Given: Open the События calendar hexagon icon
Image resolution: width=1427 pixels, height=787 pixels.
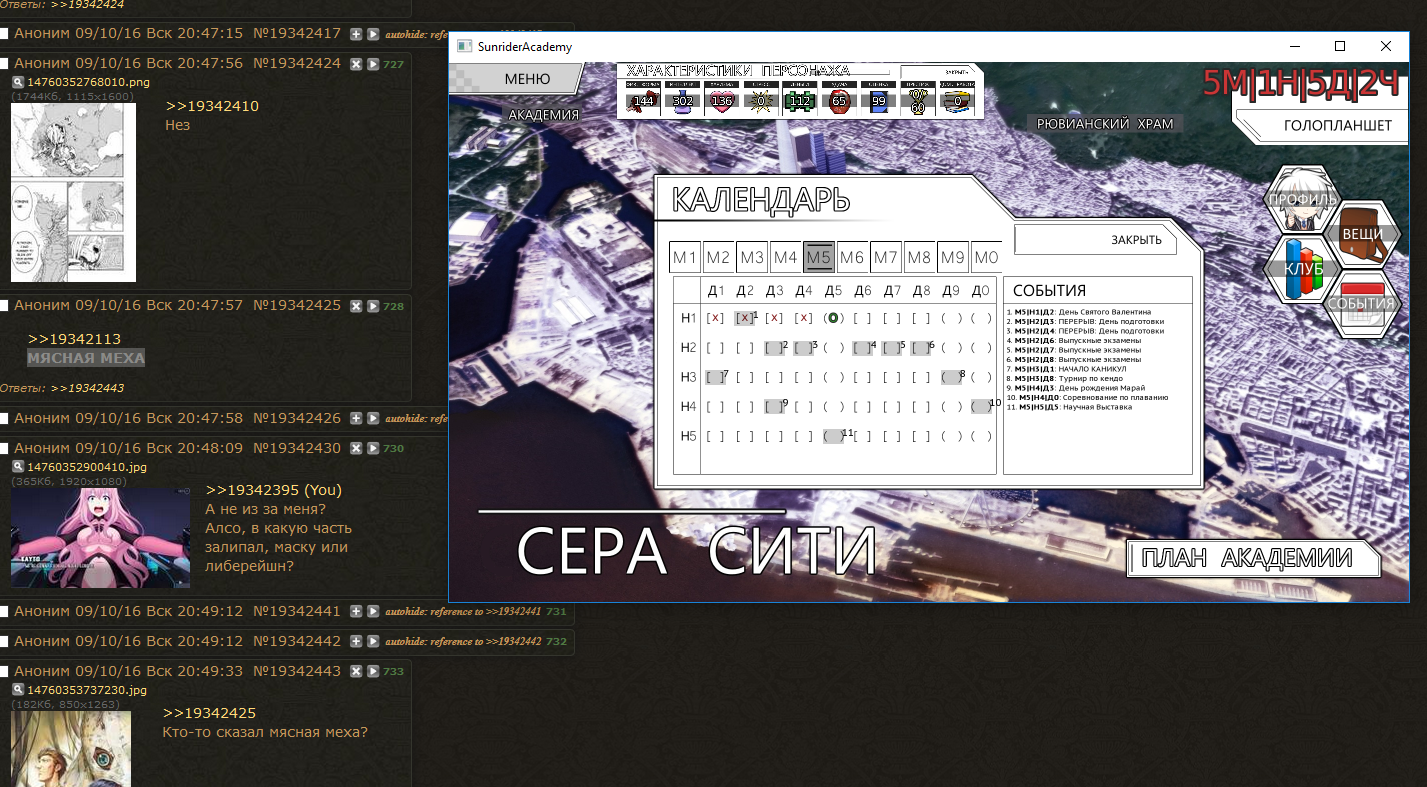Looking at the screenshot, I should [1362, 303].
